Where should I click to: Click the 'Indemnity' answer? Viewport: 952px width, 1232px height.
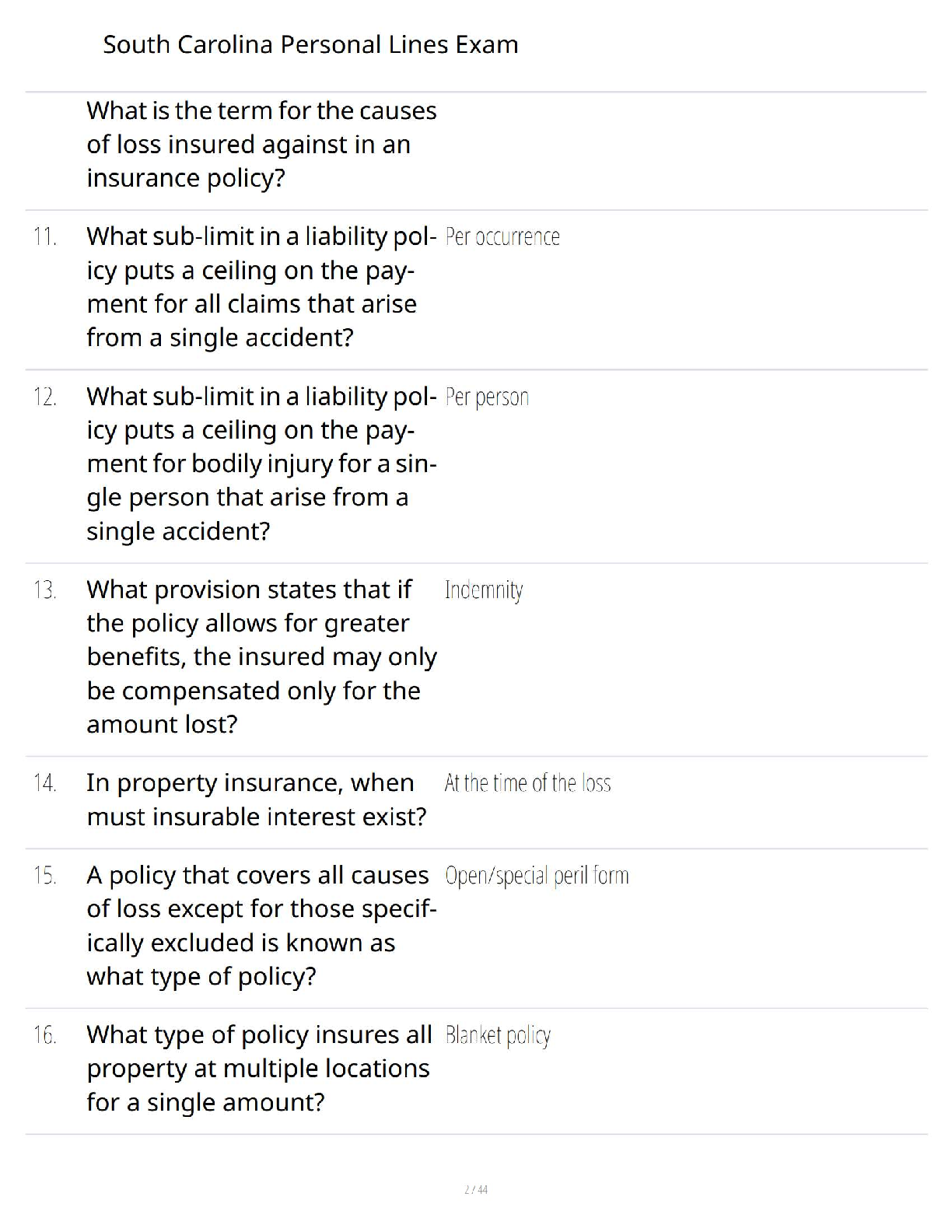coord(484,590)
